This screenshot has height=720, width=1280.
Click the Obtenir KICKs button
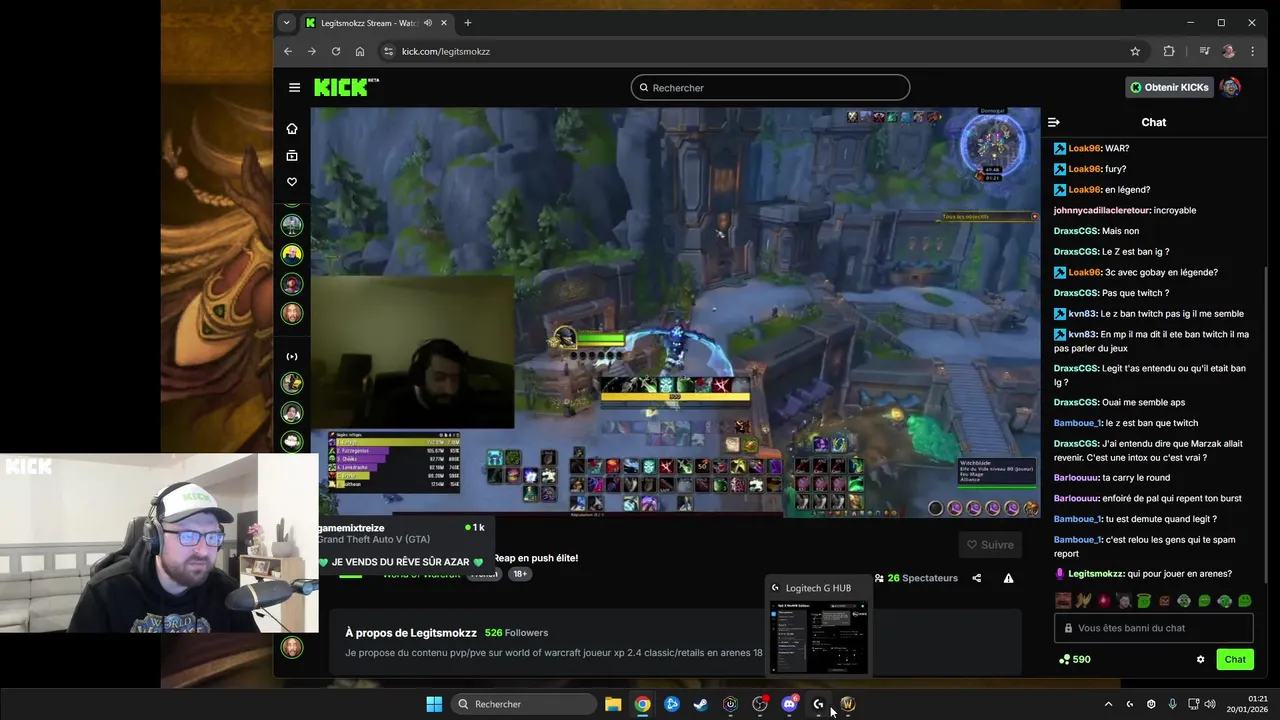click(1169, 87)
